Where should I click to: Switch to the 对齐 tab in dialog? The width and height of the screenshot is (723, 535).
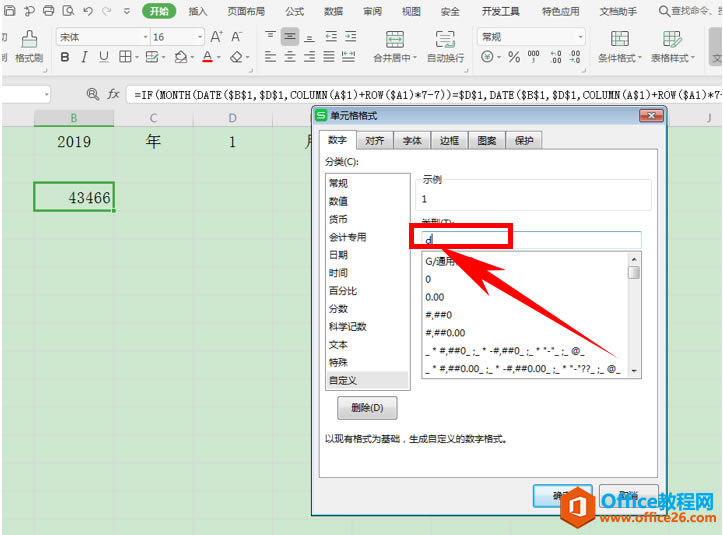(x=375, y=141)
